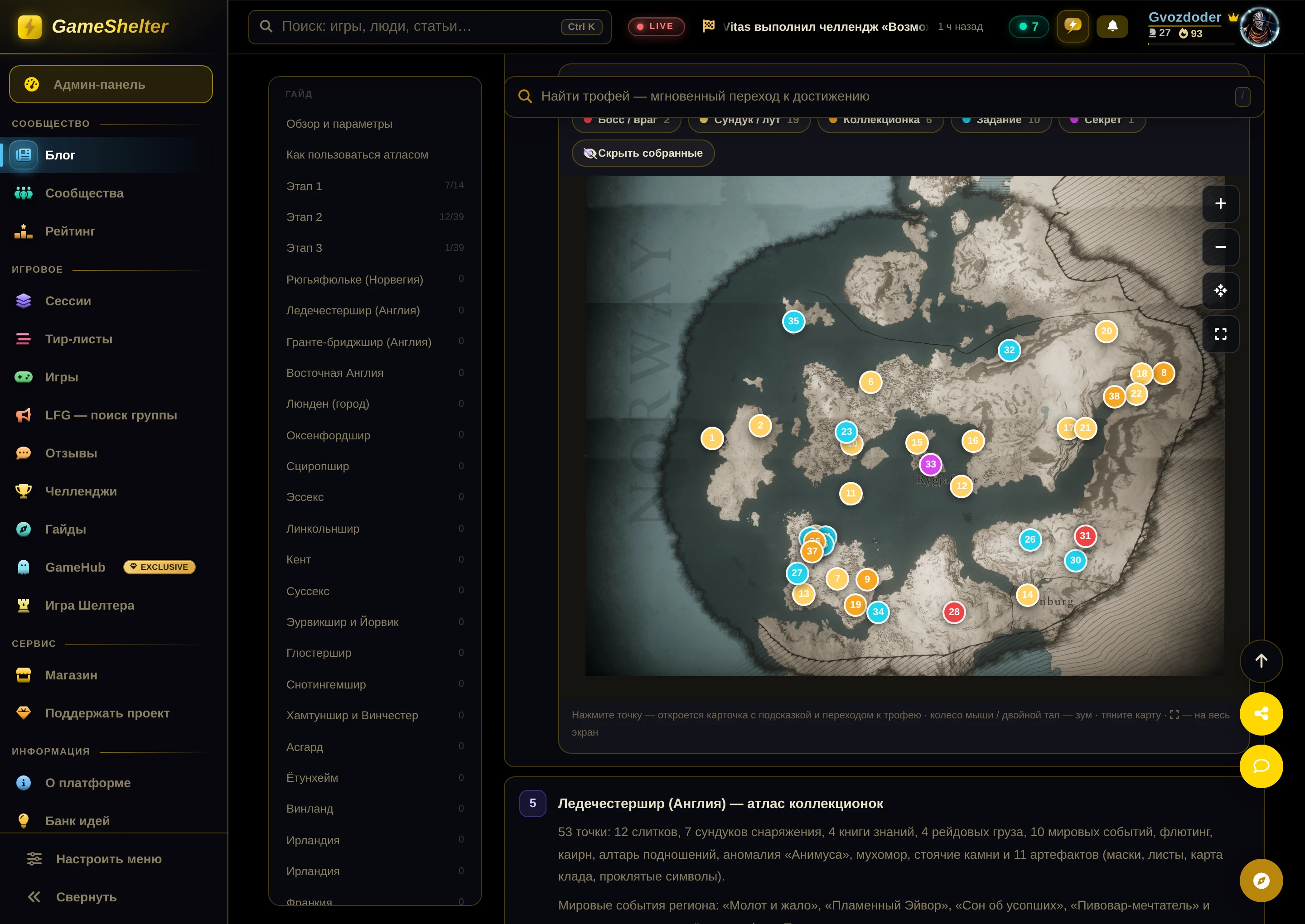
Task: Click the О платформе info icon
Action: coord(23,783)
